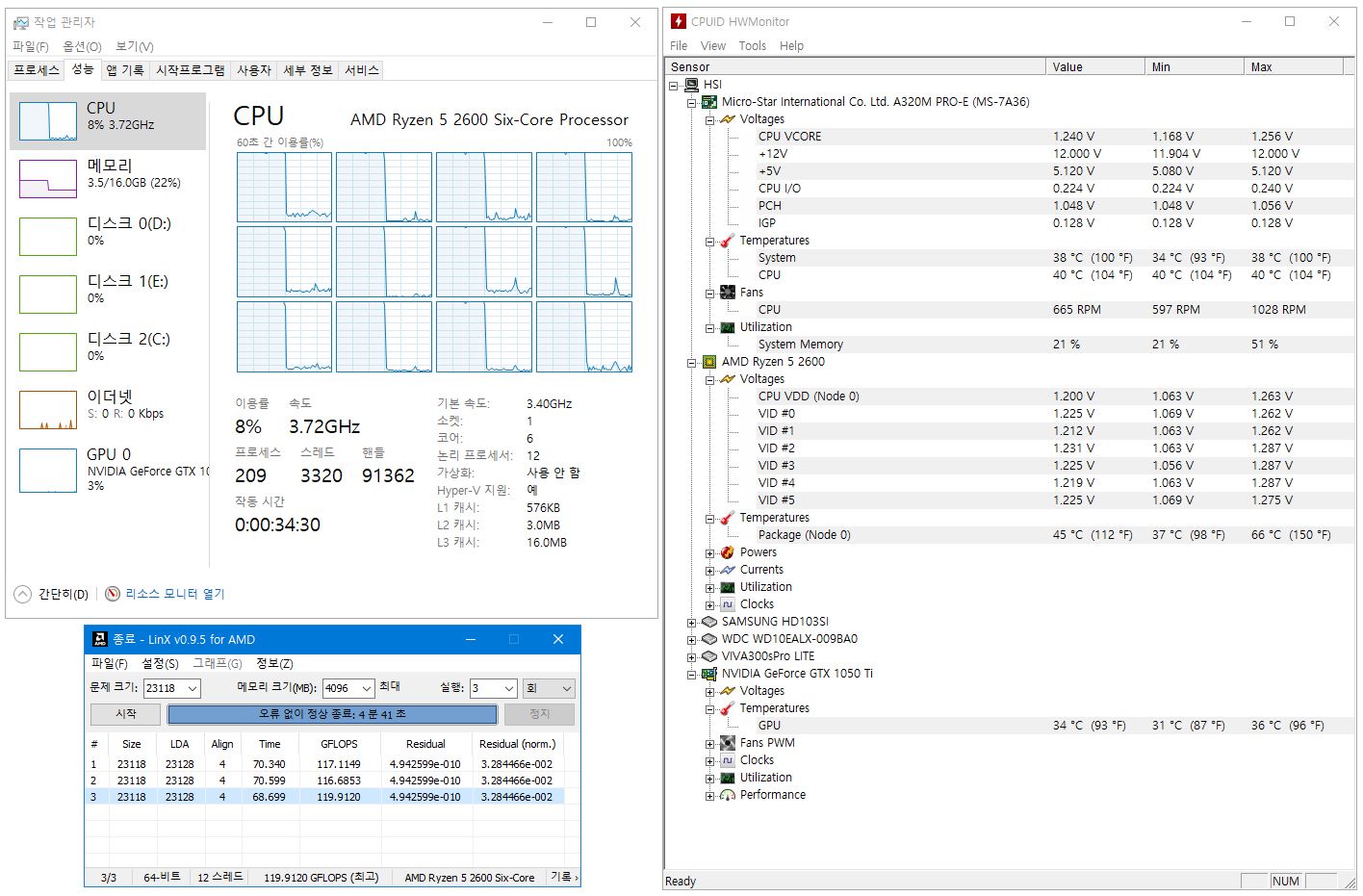Screen dimensions: 1363x896
Task: Collapse the Micro-Star motherboard node
Action: (691, 102)
